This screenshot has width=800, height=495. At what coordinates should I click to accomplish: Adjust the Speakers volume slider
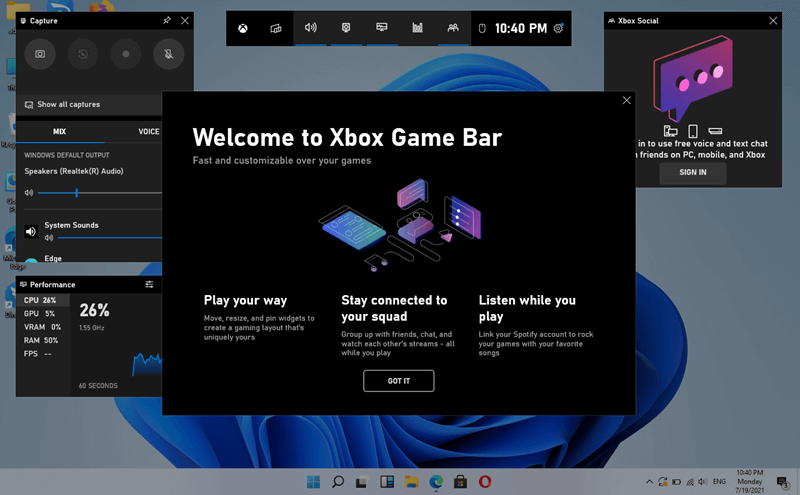(99, 193)
